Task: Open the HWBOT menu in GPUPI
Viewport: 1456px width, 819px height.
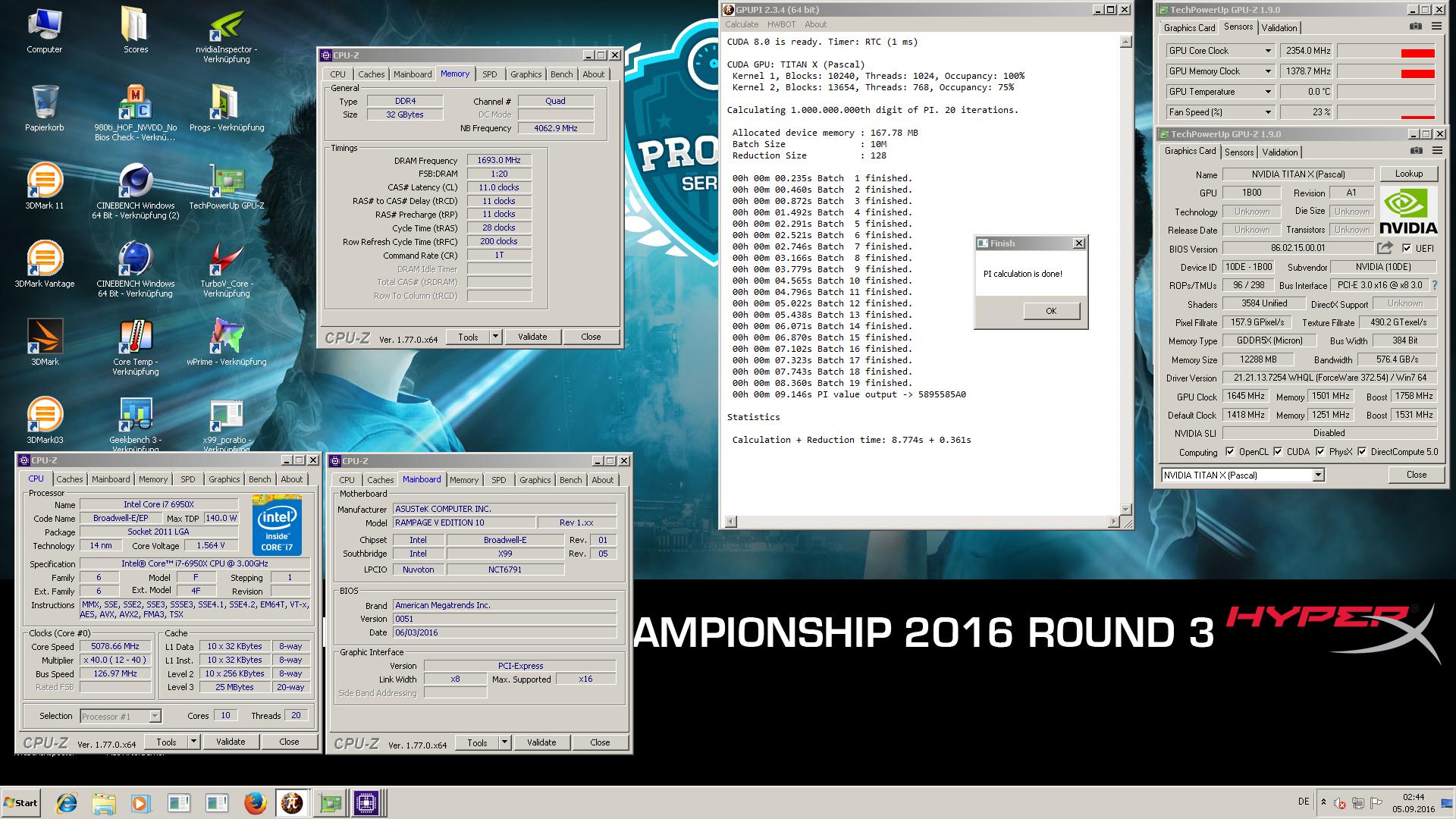Action: [782, 24]
